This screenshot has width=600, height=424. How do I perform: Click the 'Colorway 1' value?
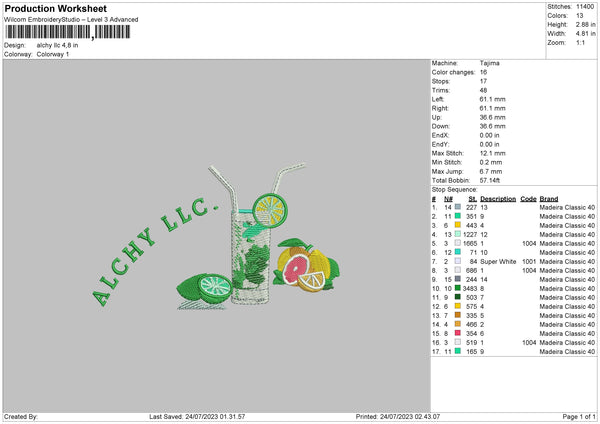(53, 54)
